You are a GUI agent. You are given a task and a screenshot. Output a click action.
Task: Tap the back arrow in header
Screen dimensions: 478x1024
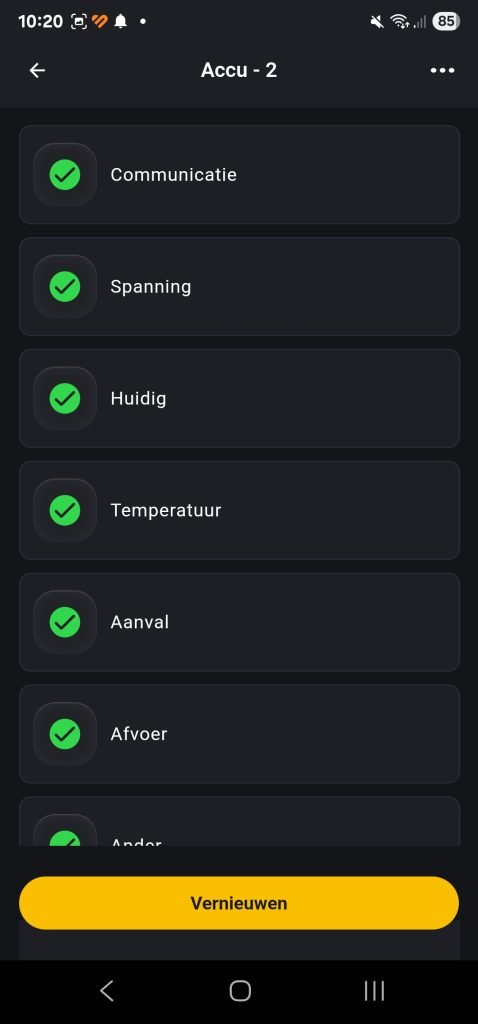point(37,71)
